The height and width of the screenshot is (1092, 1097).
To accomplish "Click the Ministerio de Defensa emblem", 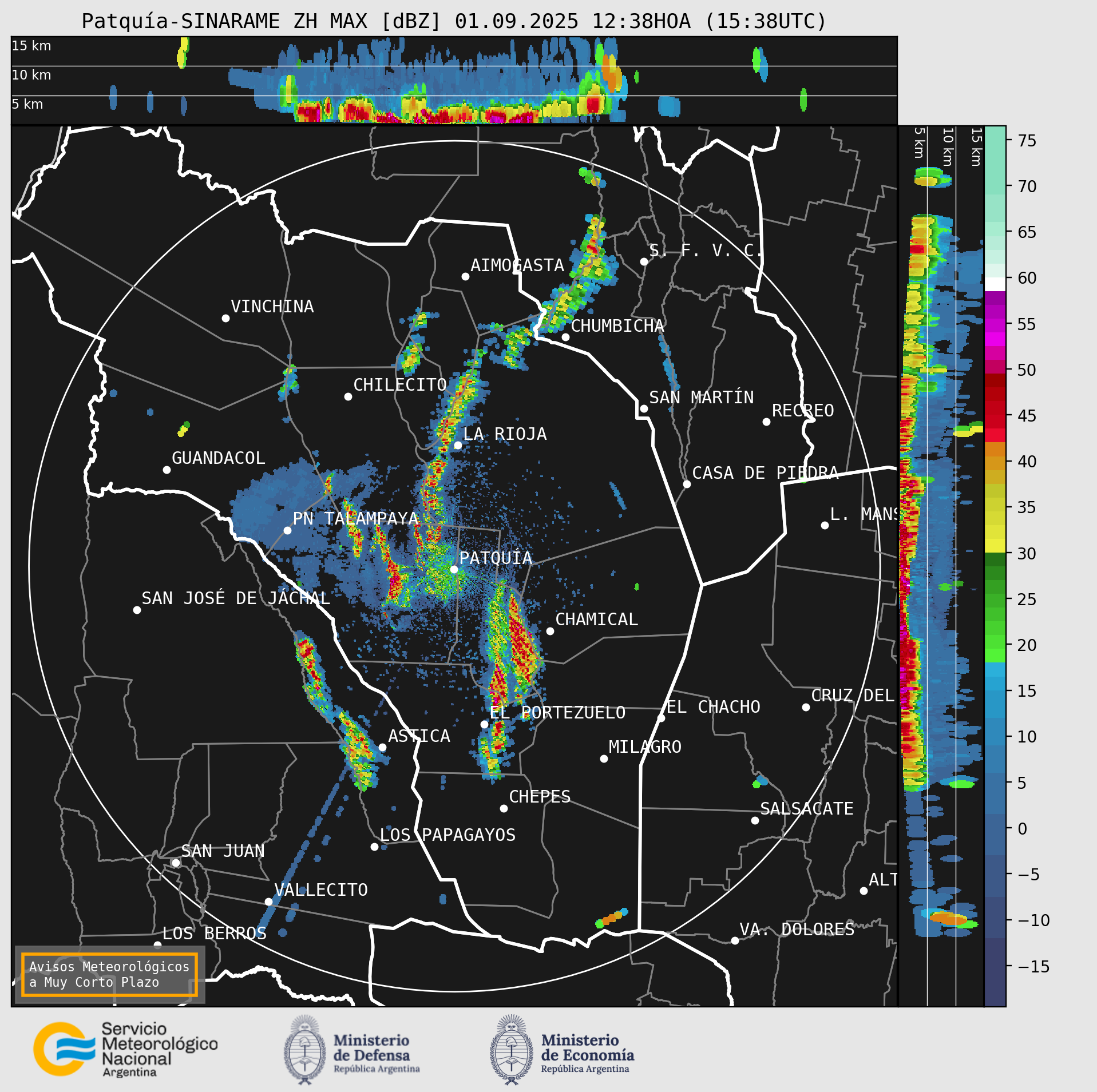I will [305, 1050].
